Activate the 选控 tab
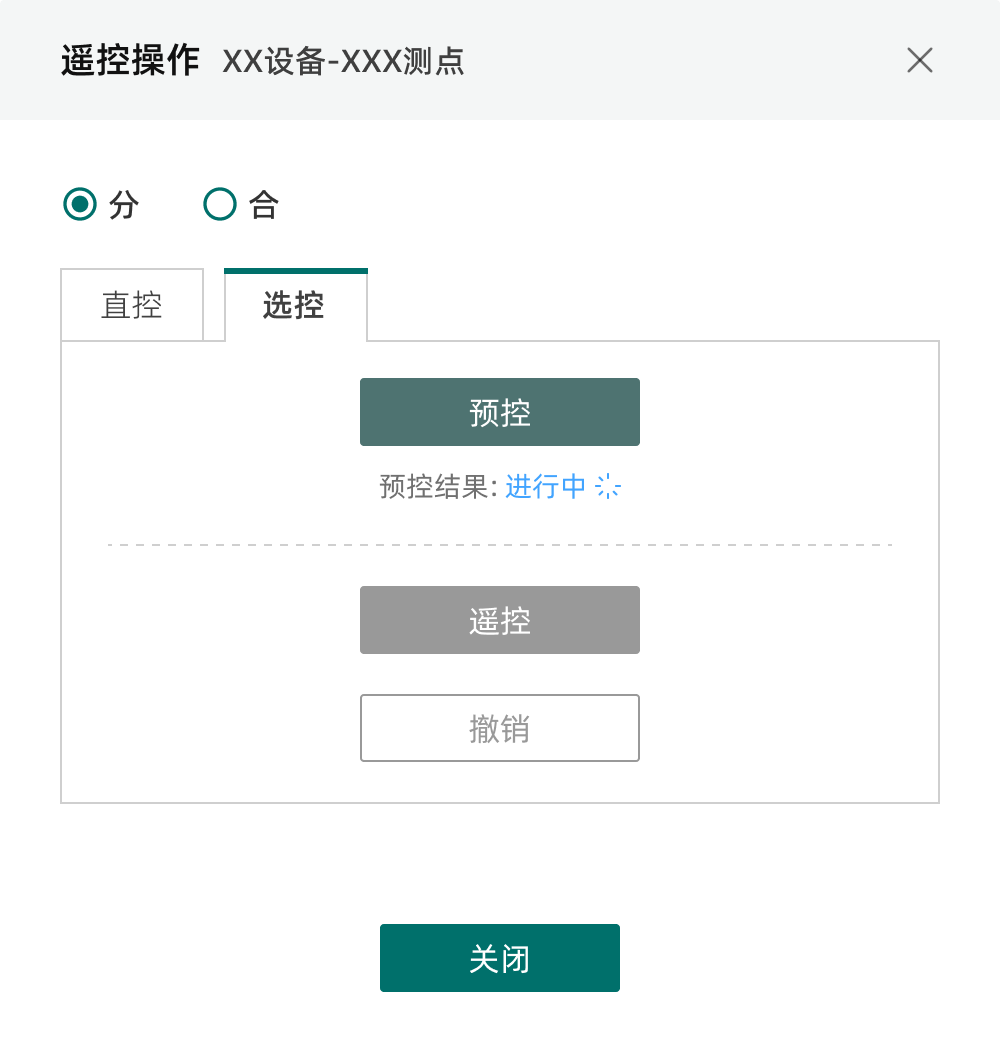The image size is (1000, 1052). pyautogui.click(x=296, y=305)
